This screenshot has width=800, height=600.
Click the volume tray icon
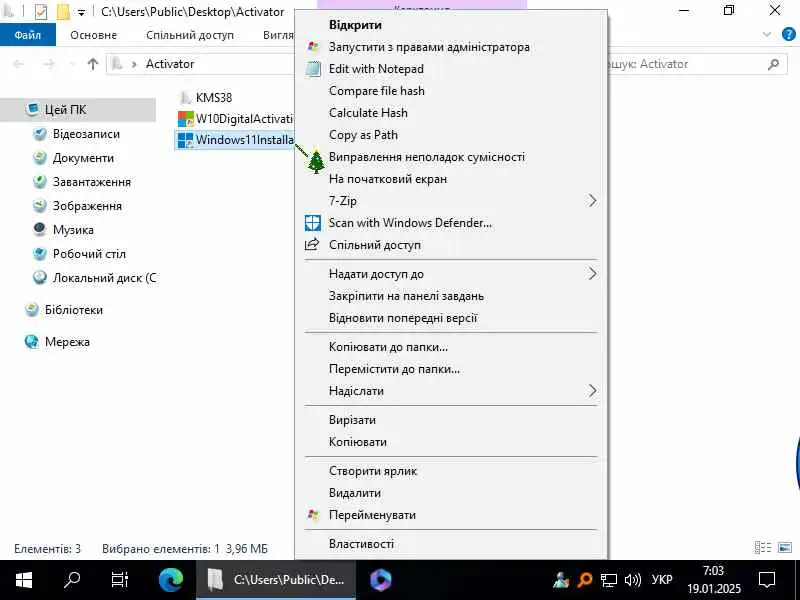(x=633, y=580)
